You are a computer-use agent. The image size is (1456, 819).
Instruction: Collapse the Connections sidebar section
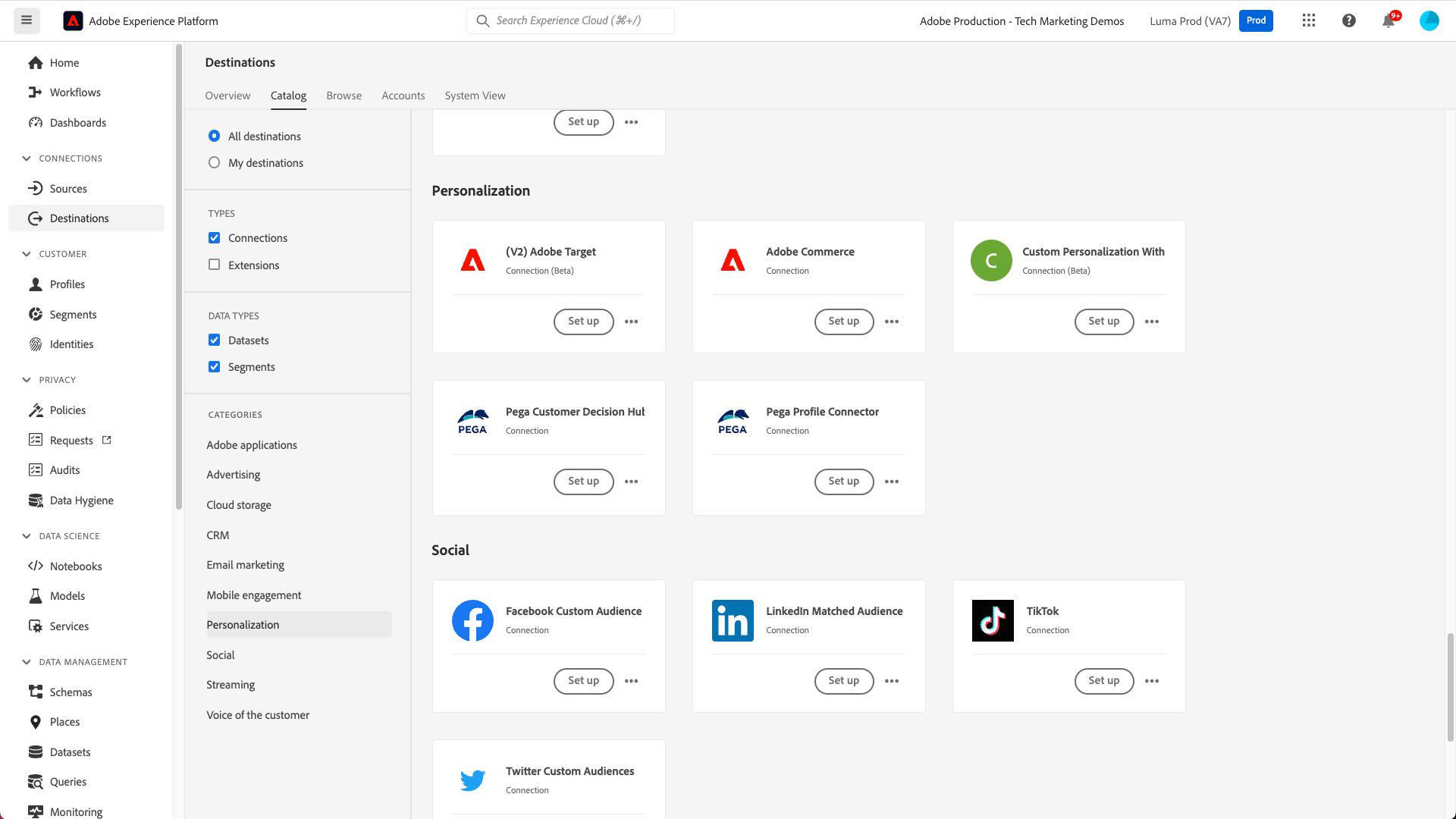27,158
